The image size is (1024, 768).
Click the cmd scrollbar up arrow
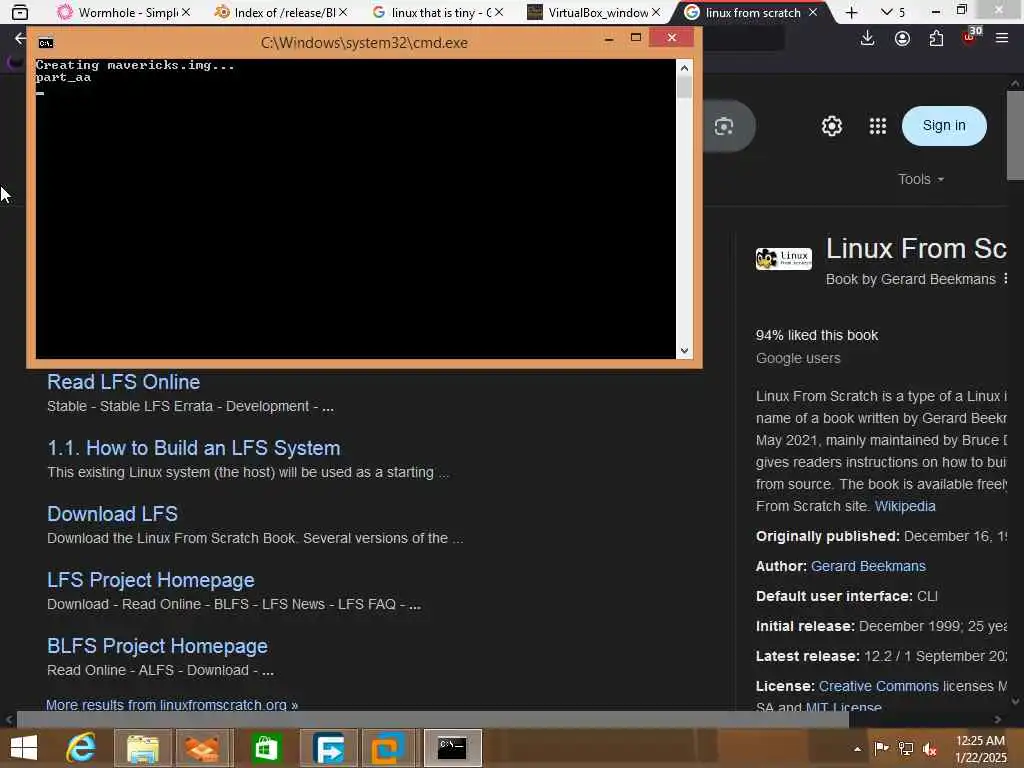(684, 67)
